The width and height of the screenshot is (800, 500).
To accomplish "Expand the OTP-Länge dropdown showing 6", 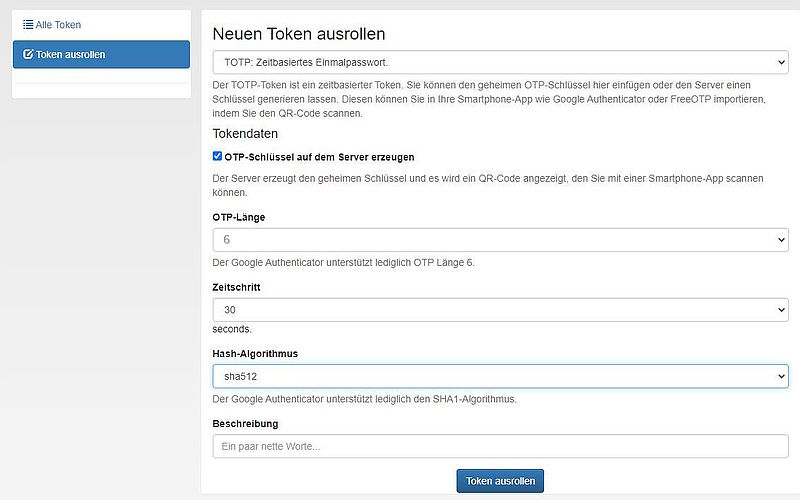I will coord(500,240).
